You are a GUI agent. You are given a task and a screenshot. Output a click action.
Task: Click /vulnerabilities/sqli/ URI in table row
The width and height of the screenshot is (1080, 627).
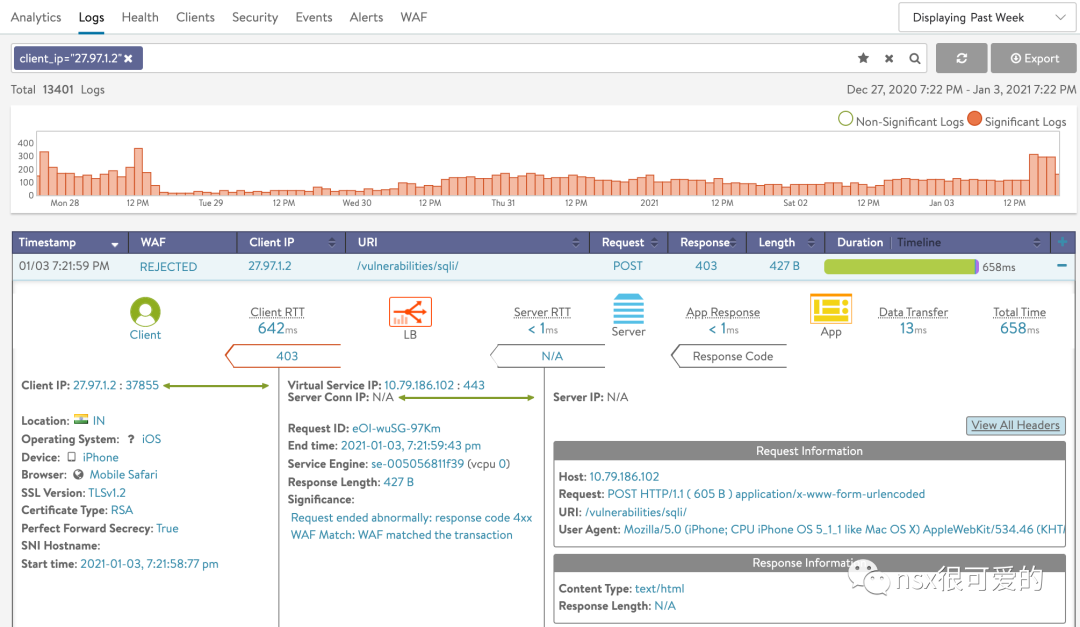408,266
